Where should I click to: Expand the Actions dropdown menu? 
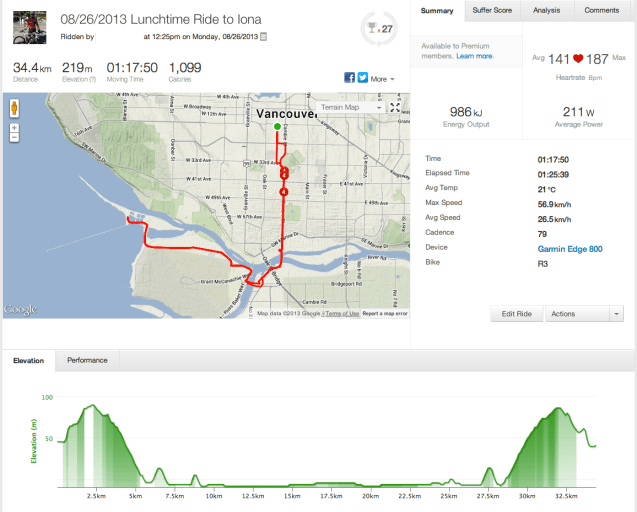(585, 314)
